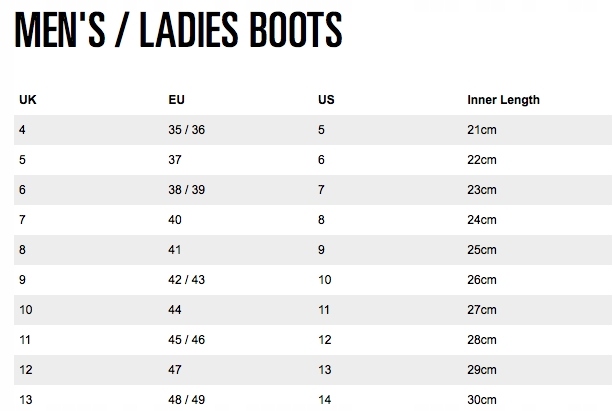
Task: Select the EU 38 / 39 cell
Action: coord(186,190)
